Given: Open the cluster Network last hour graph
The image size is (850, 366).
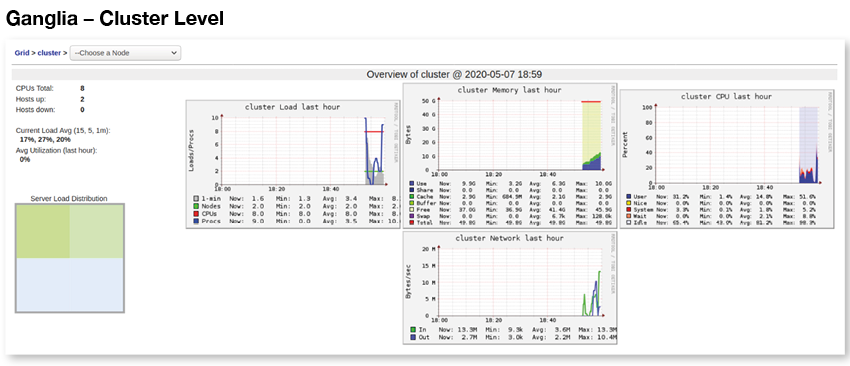Looking at the screenshot, I should click(x=510, y=288).
